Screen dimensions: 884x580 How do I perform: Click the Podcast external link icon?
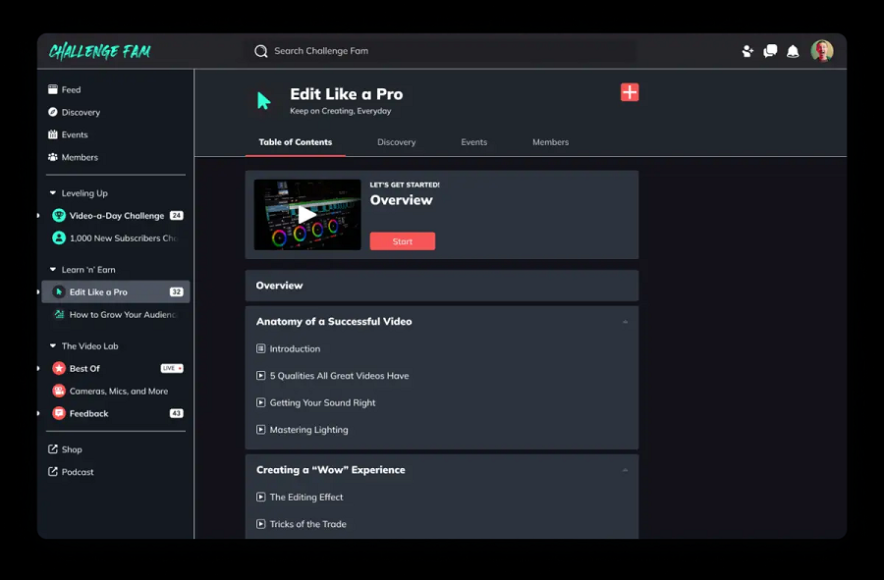[53, 471]
